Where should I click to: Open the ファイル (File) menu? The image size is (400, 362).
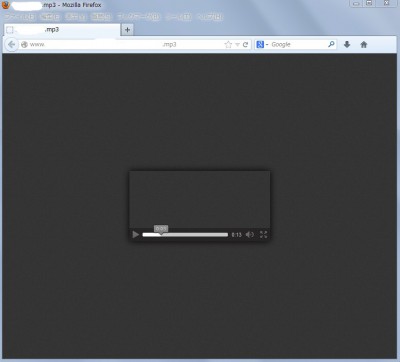pos(19,17)
